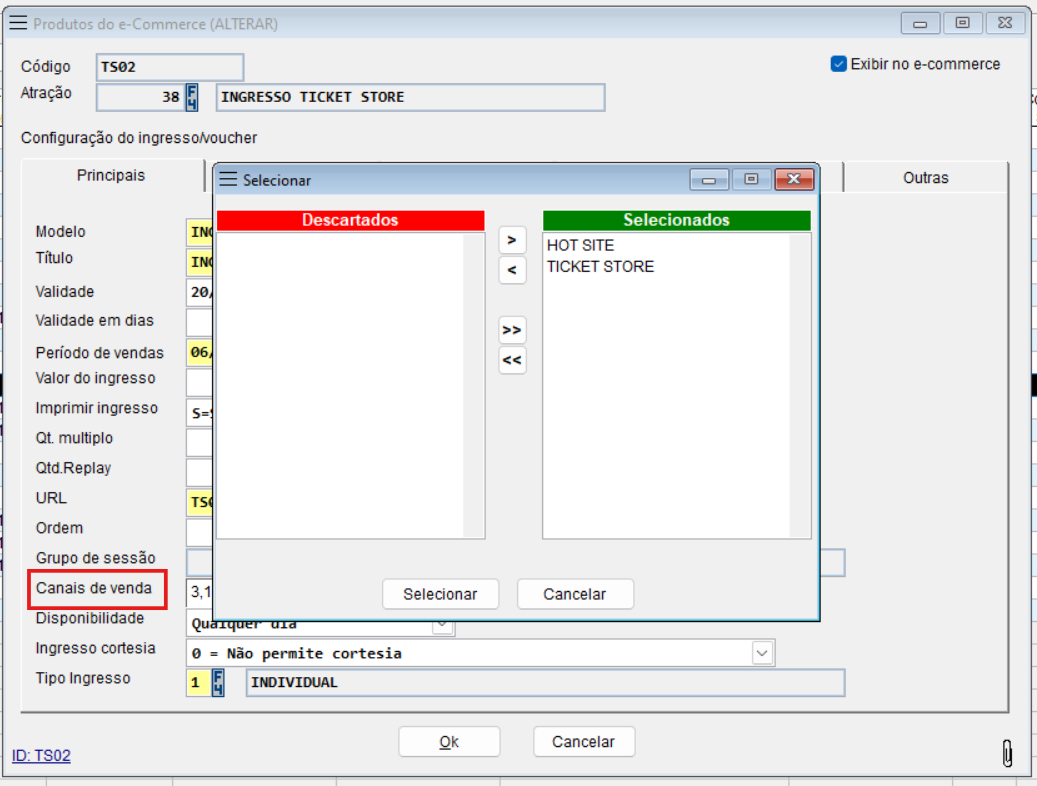
Task: Expand the Disponibilidade dropdown
Action: click(442, 626)
